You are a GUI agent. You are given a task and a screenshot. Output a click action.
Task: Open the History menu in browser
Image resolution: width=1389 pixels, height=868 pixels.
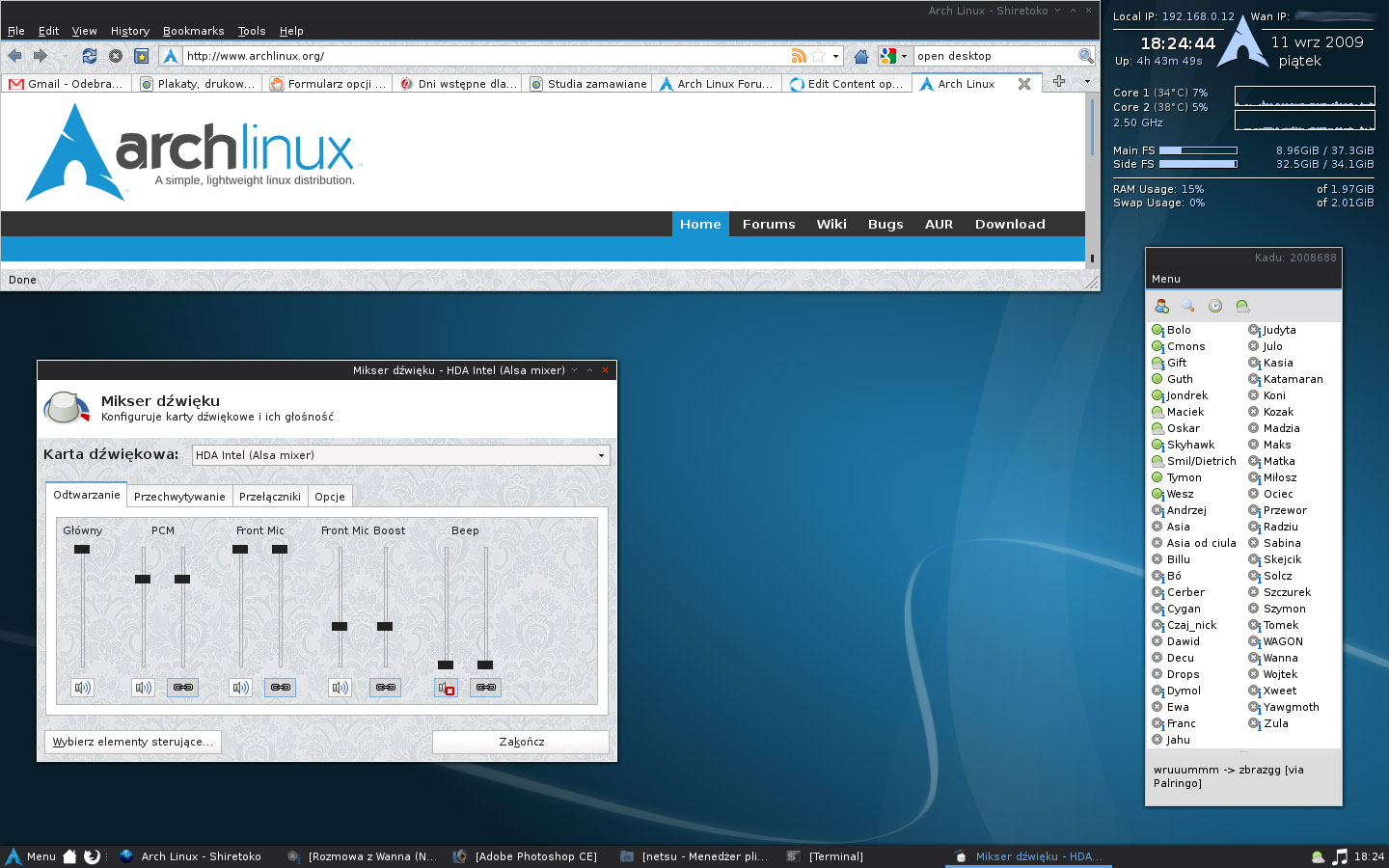pyautogui.click(x=130, y=31)
